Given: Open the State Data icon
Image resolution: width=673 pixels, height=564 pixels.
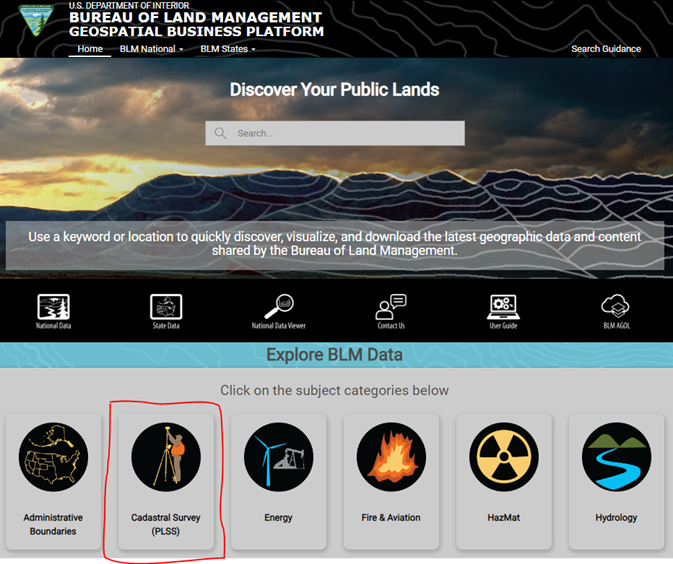Looking at the screenshot, I should (x=166, y=306).
